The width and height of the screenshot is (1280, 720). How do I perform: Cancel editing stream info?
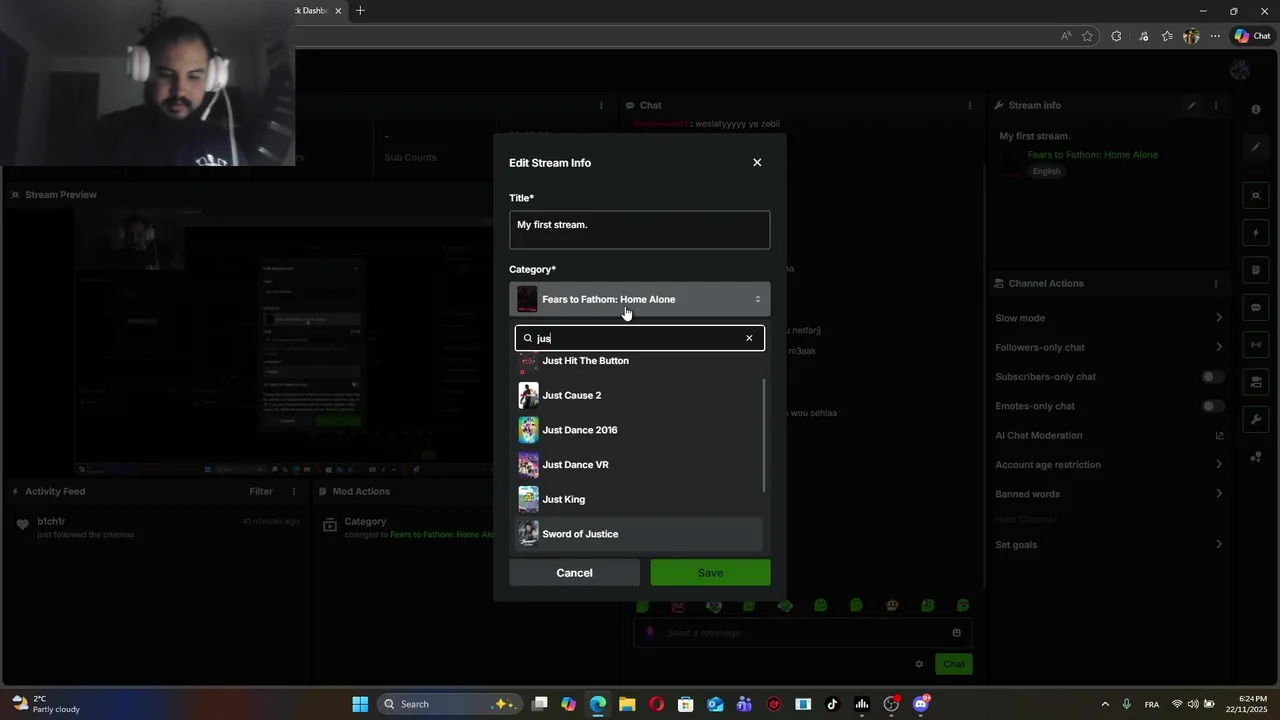[574, 573]
